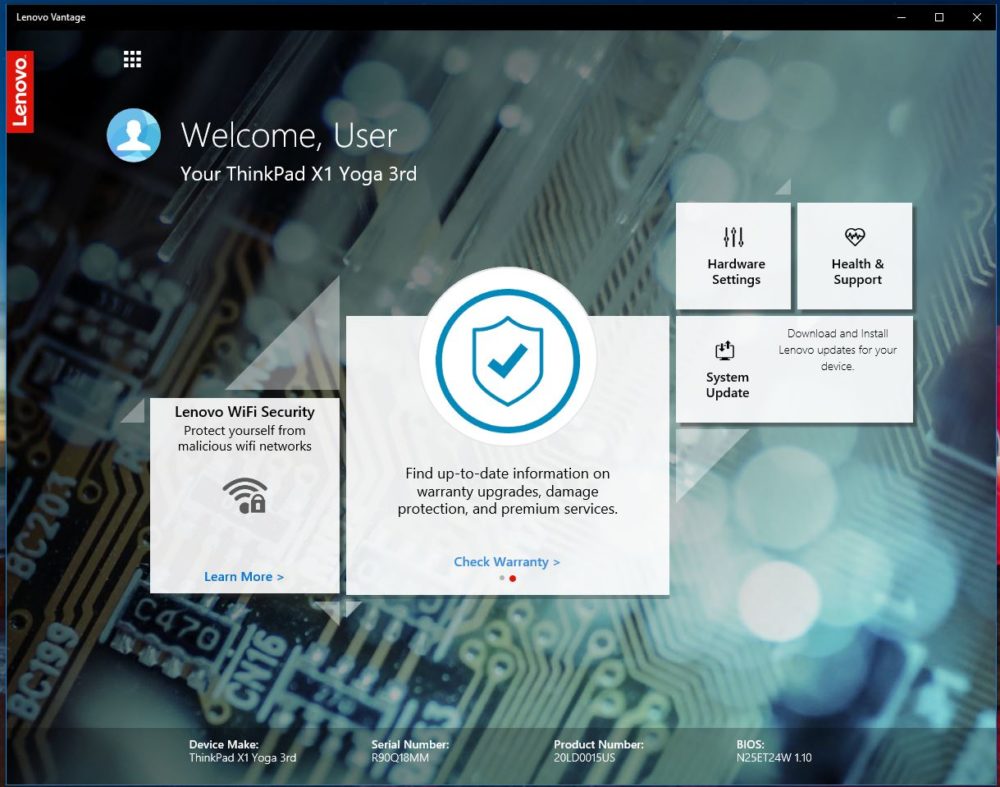Click the Lenovo Vantage title text

tap(51, 17)
